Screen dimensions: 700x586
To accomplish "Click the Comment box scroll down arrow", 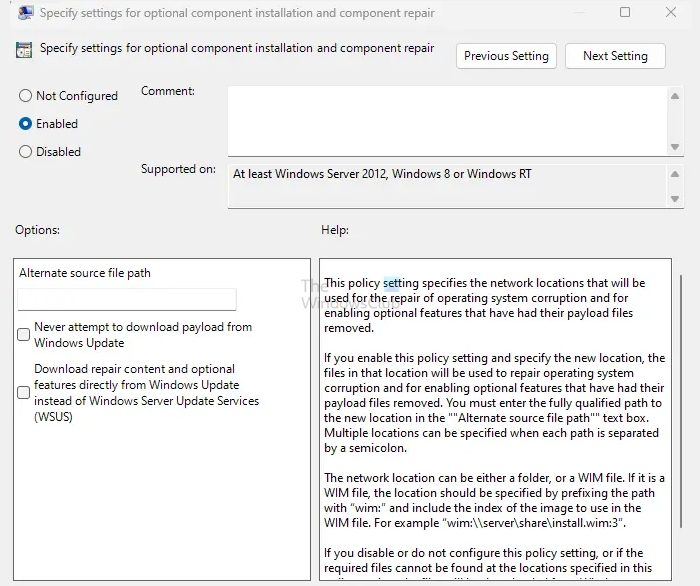I will pos(674,146).
